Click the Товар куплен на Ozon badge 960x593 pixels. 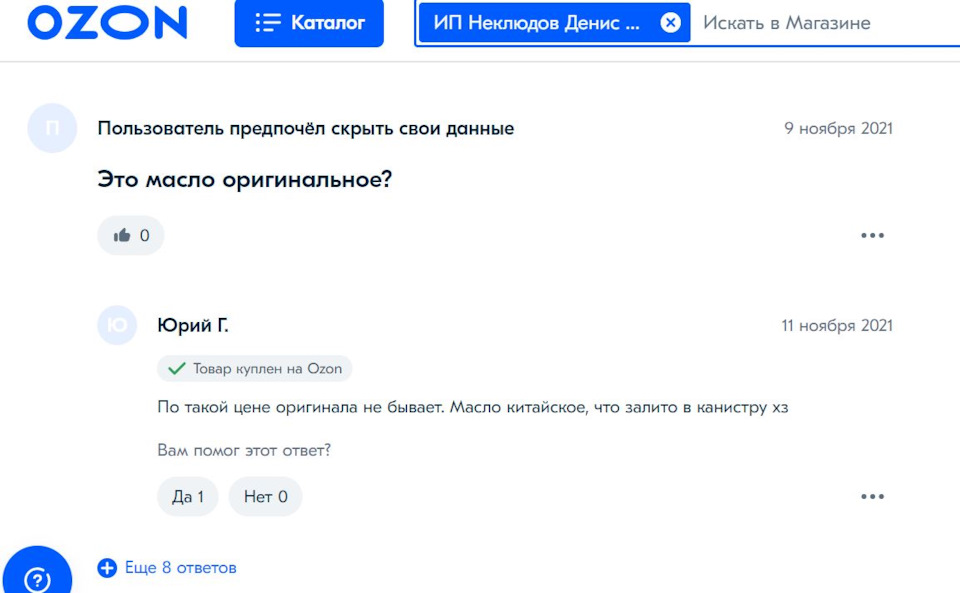click(x=255, y=369)
